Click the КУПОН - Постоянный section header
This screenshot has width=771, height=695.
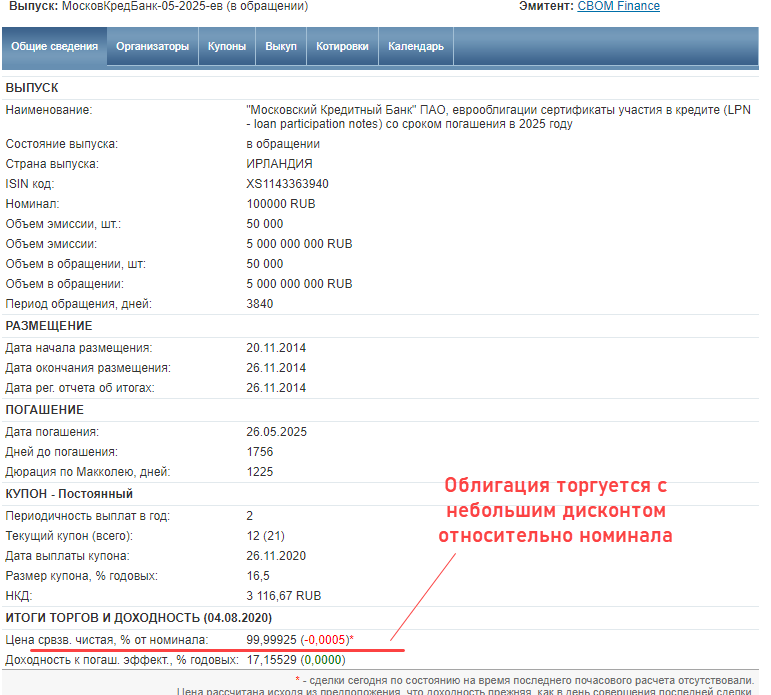(x=70, y=494)
